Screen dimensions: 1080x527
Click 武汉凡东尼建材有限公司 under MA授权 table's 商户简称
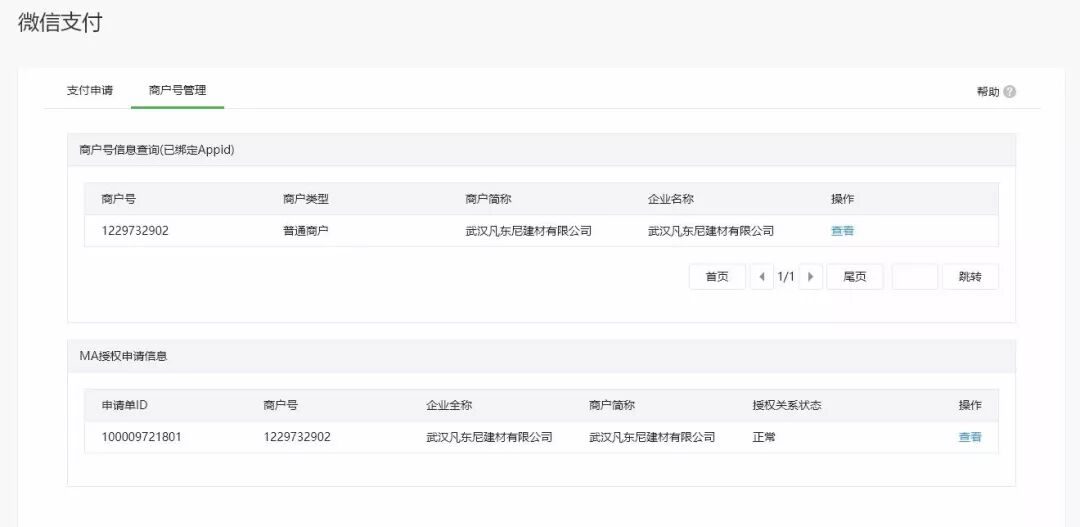point(652,437)
